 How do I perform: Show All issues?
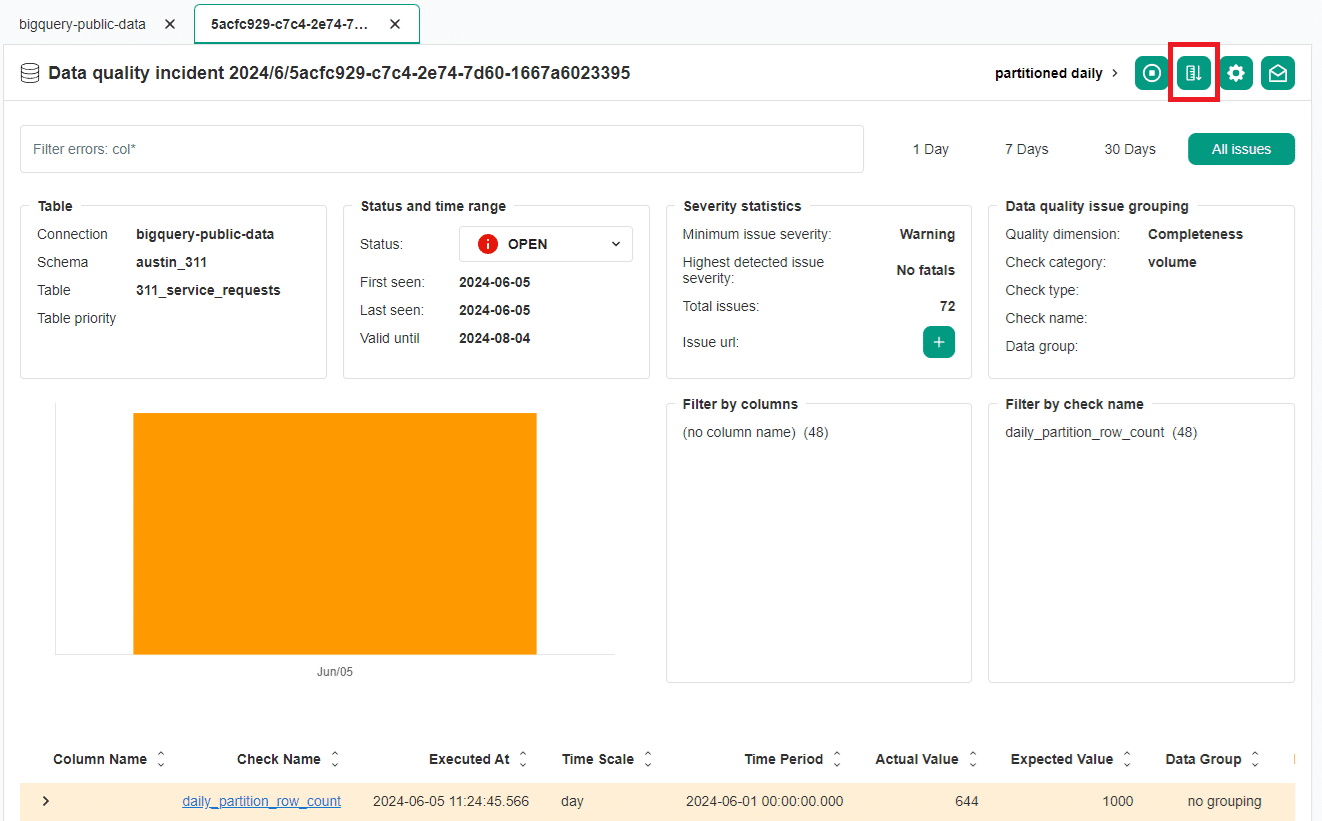pyautogui.click(x=1241, y=149)
